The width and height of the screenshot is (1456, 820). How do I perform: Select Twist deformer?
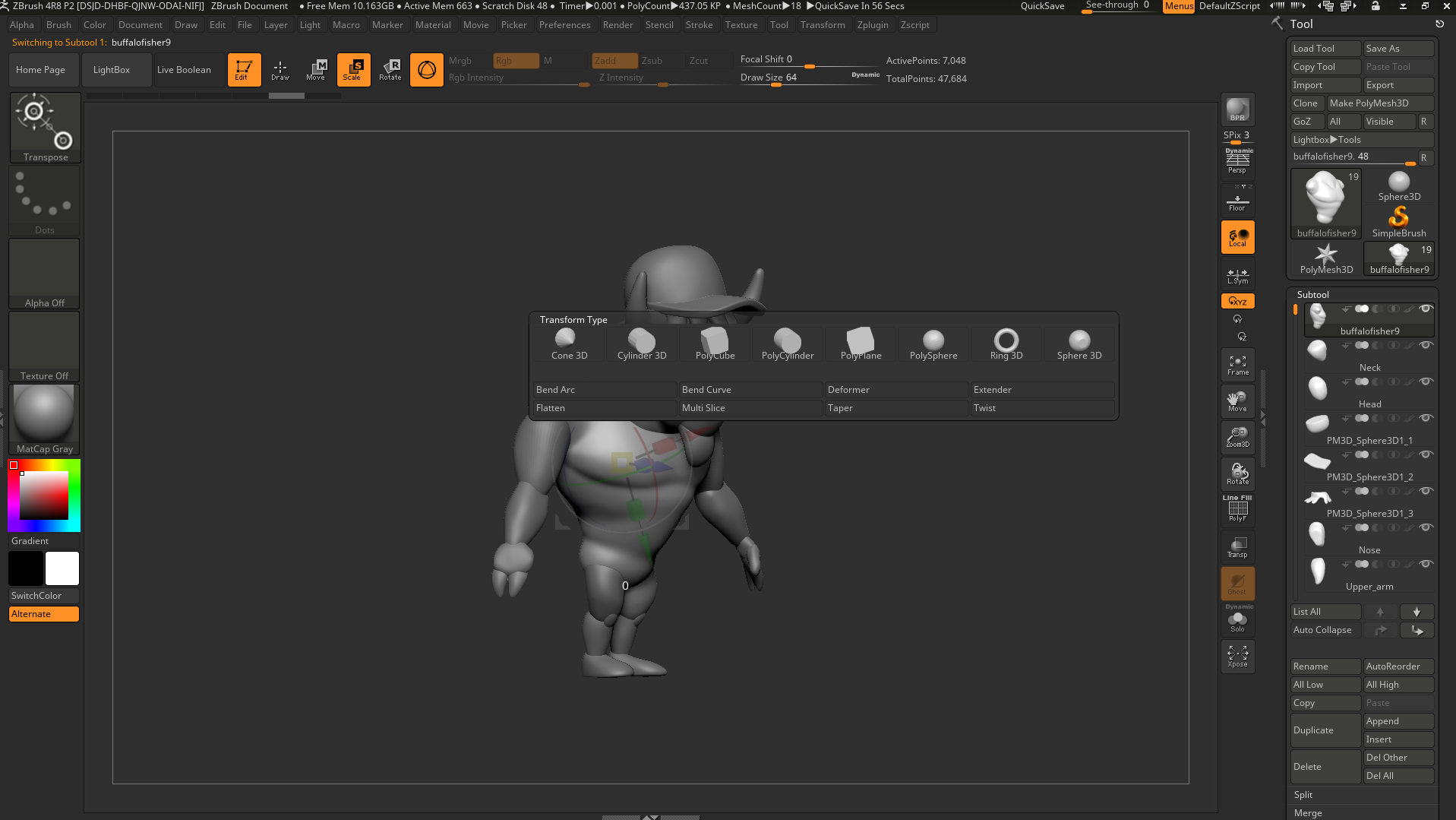point(1042,408)
